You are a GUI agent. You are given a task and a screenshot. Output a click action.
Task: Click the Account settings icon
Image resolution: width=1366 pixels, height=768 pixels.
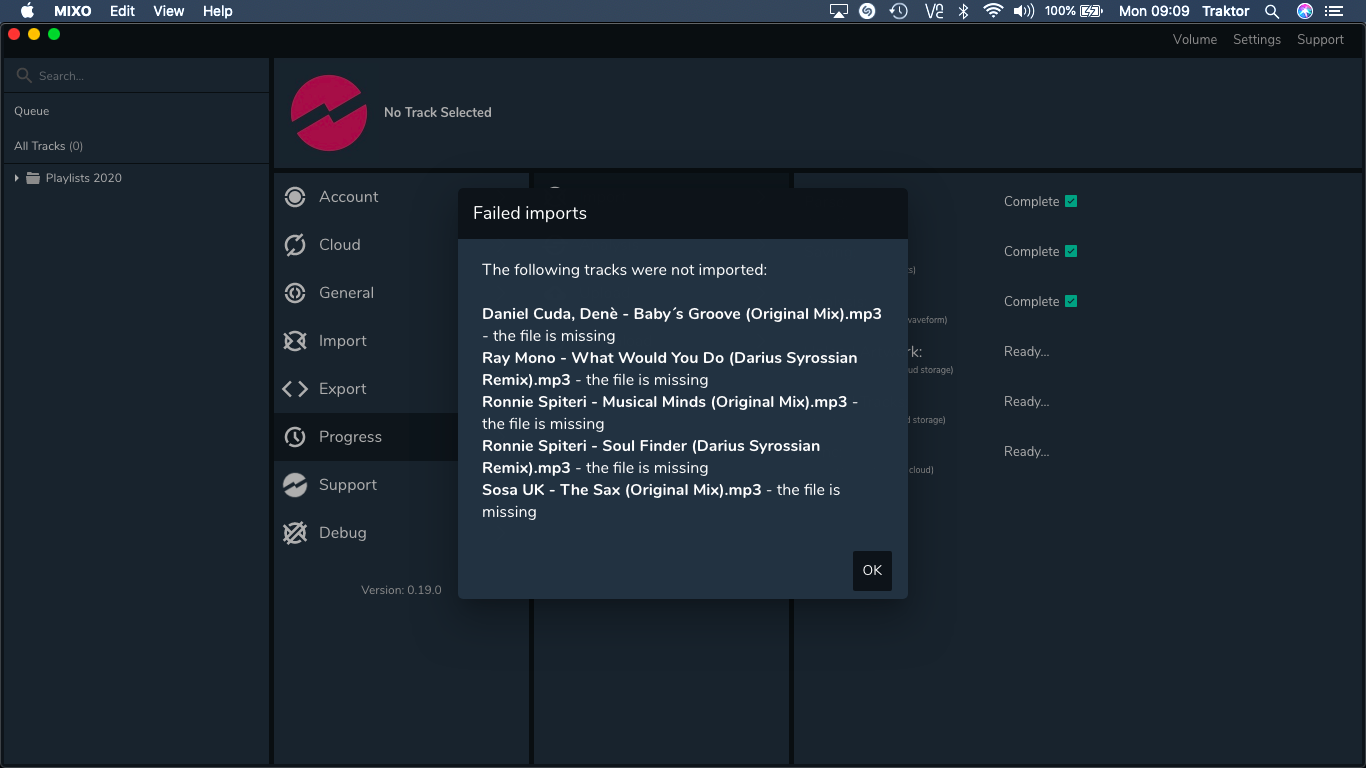[x=295, y=197]
